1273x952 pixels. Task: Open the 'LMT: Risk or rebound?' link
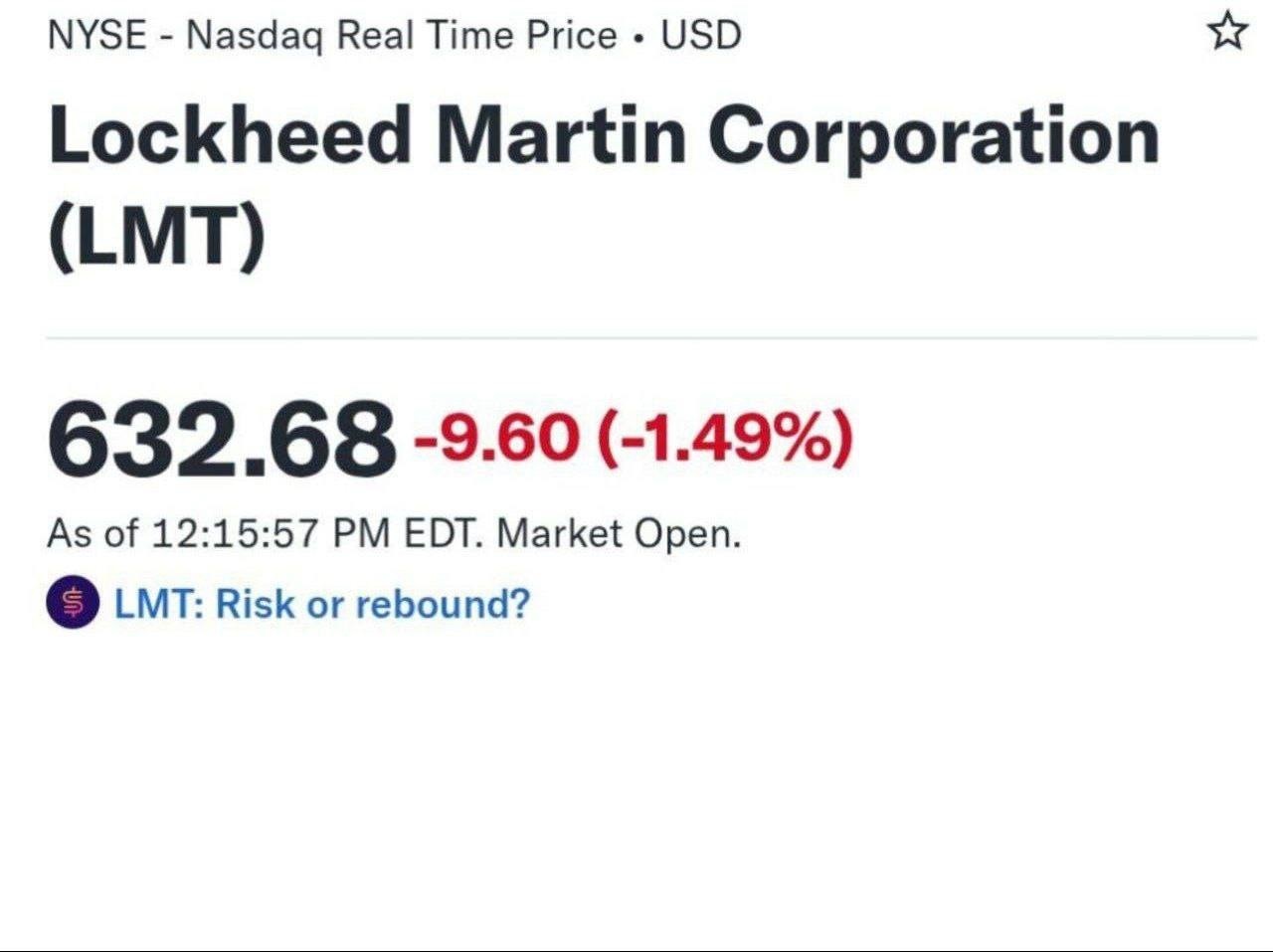[x=322, y=604]
